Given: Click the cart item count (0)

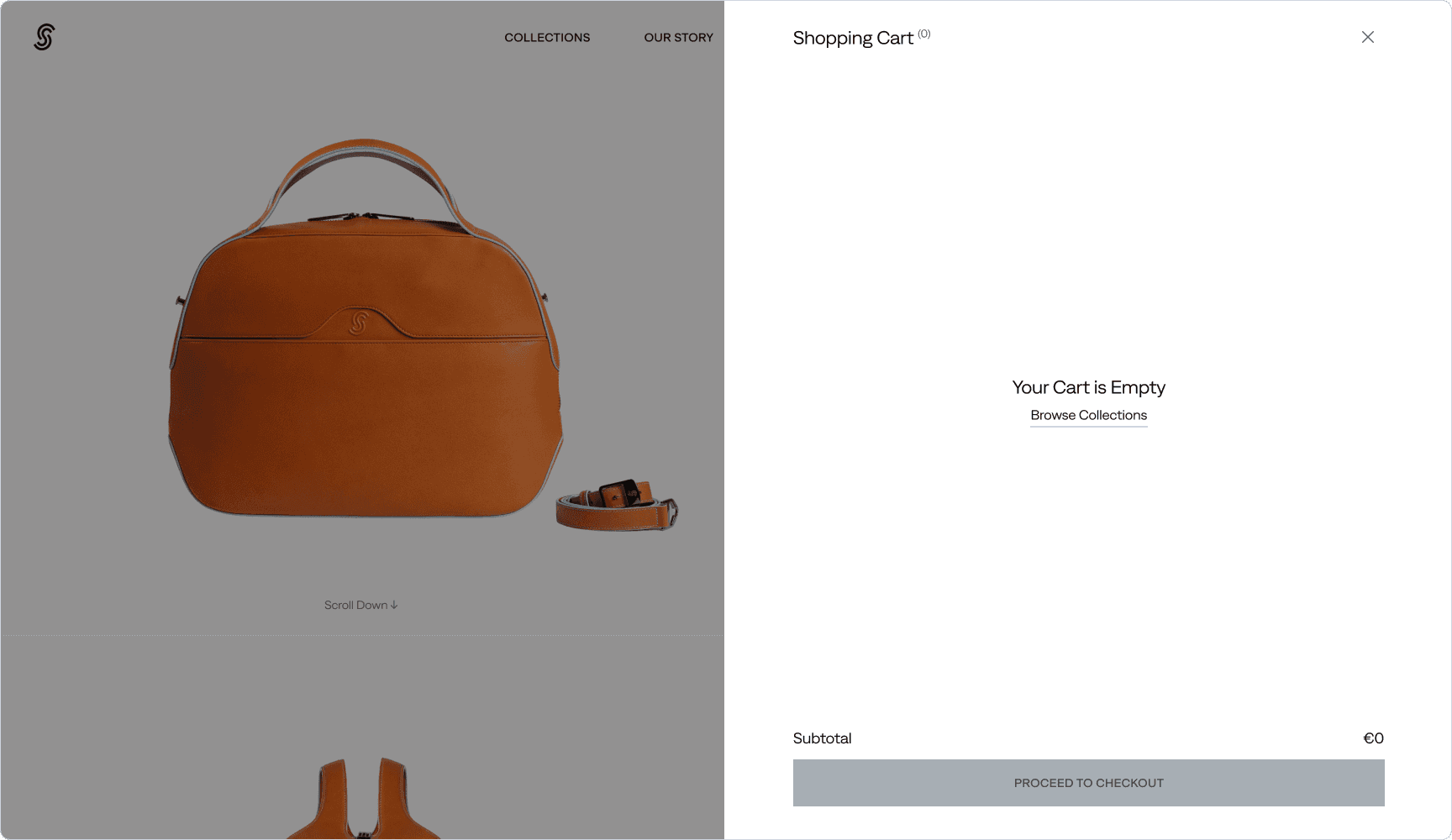Looking at the screenshot, I should click(924, 34).
